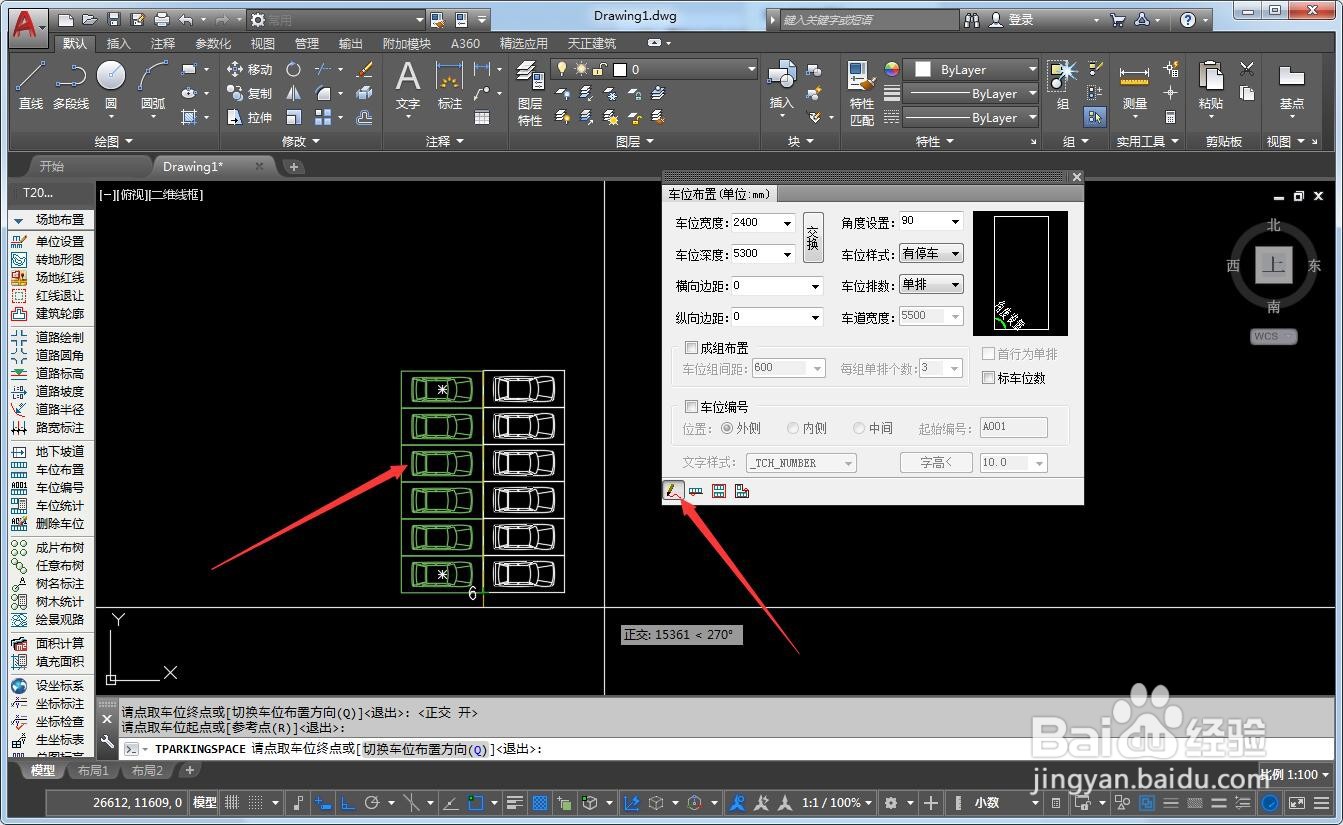
Task: Toggle object snap in status bar
Action: pos(476,802)
